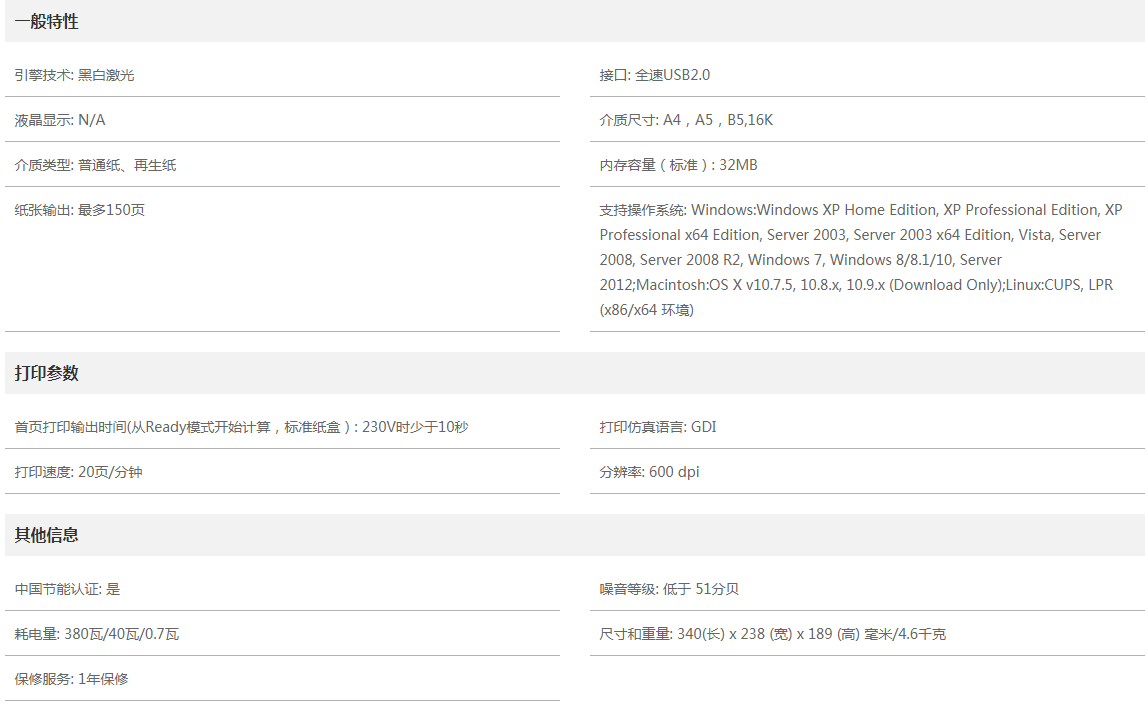The width and height of the screenshot is (1147, 704).
Task: Click the 打印速度 20页/分钟 entry
Action: pyautogui.click(x=79, y=472)
